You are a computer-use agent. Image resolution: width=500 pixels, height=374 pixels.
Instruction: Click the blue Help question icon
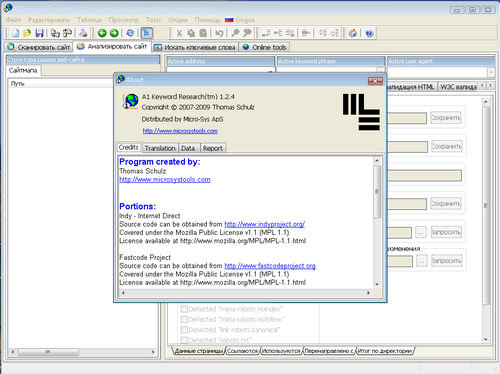369,33
